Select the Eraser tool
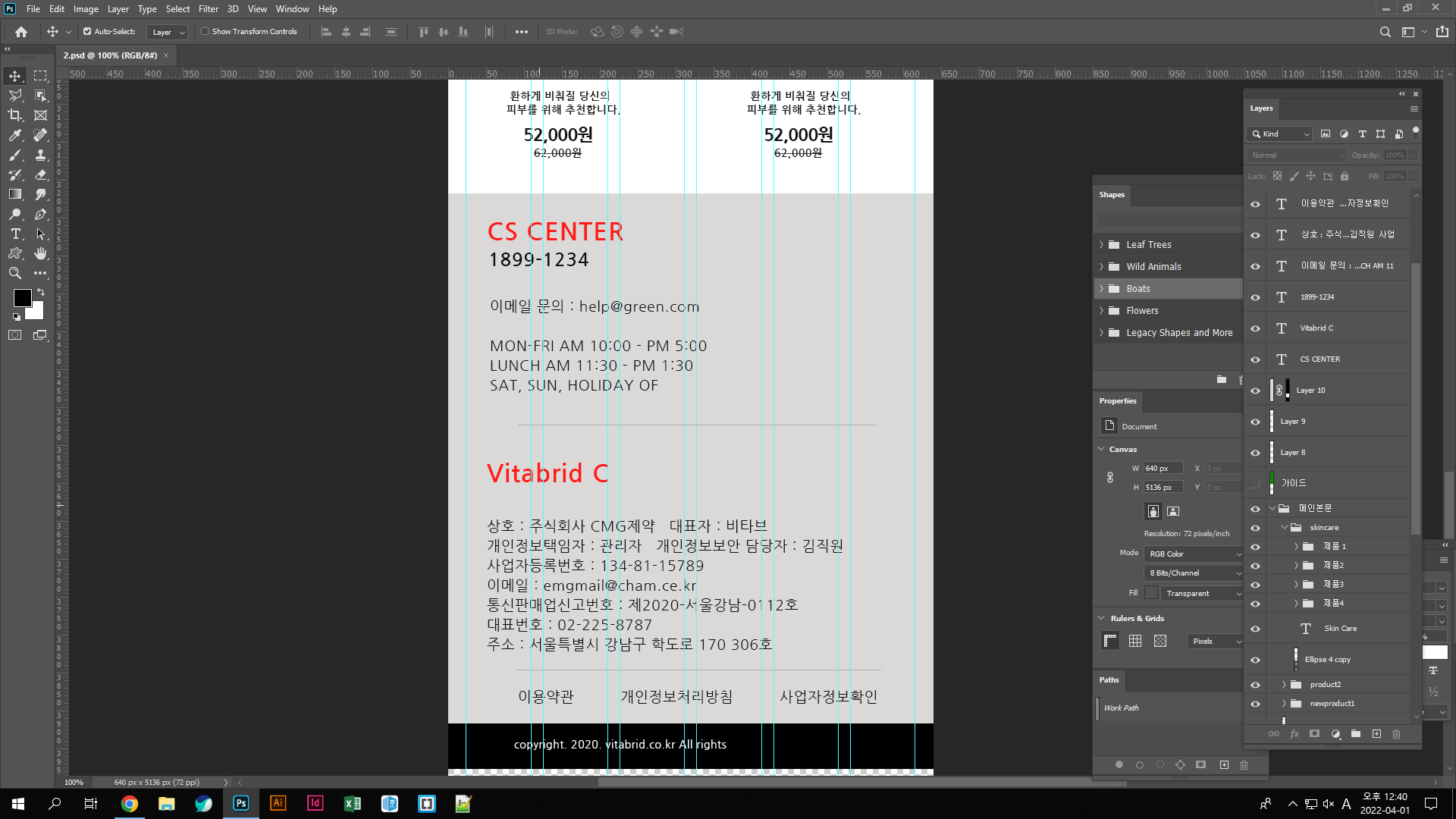This screenshot has height=819, width=1456. tap(40, 174)
